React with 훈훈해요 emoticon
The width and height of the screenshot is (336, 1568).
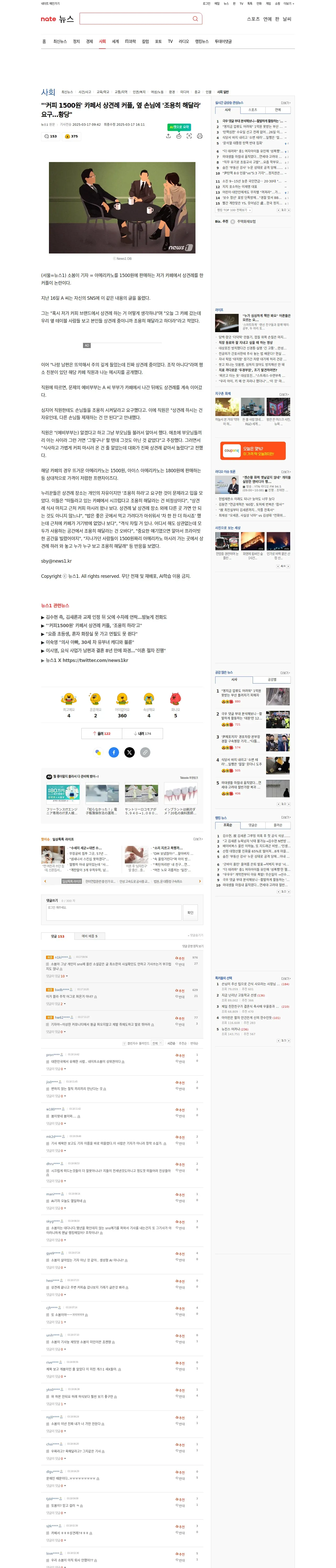click(95, 698)
